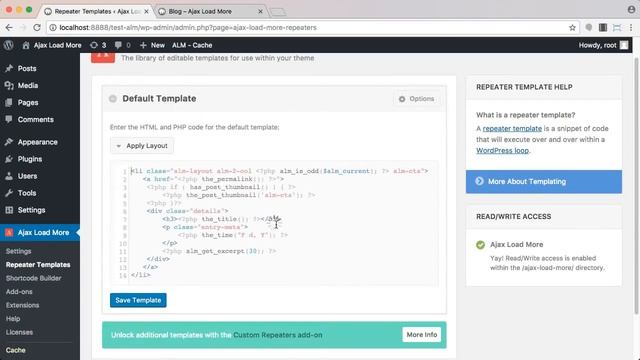Screen dimensions: 640x360
Task: Open a new browser tab
Action: (x=278, y=12)
